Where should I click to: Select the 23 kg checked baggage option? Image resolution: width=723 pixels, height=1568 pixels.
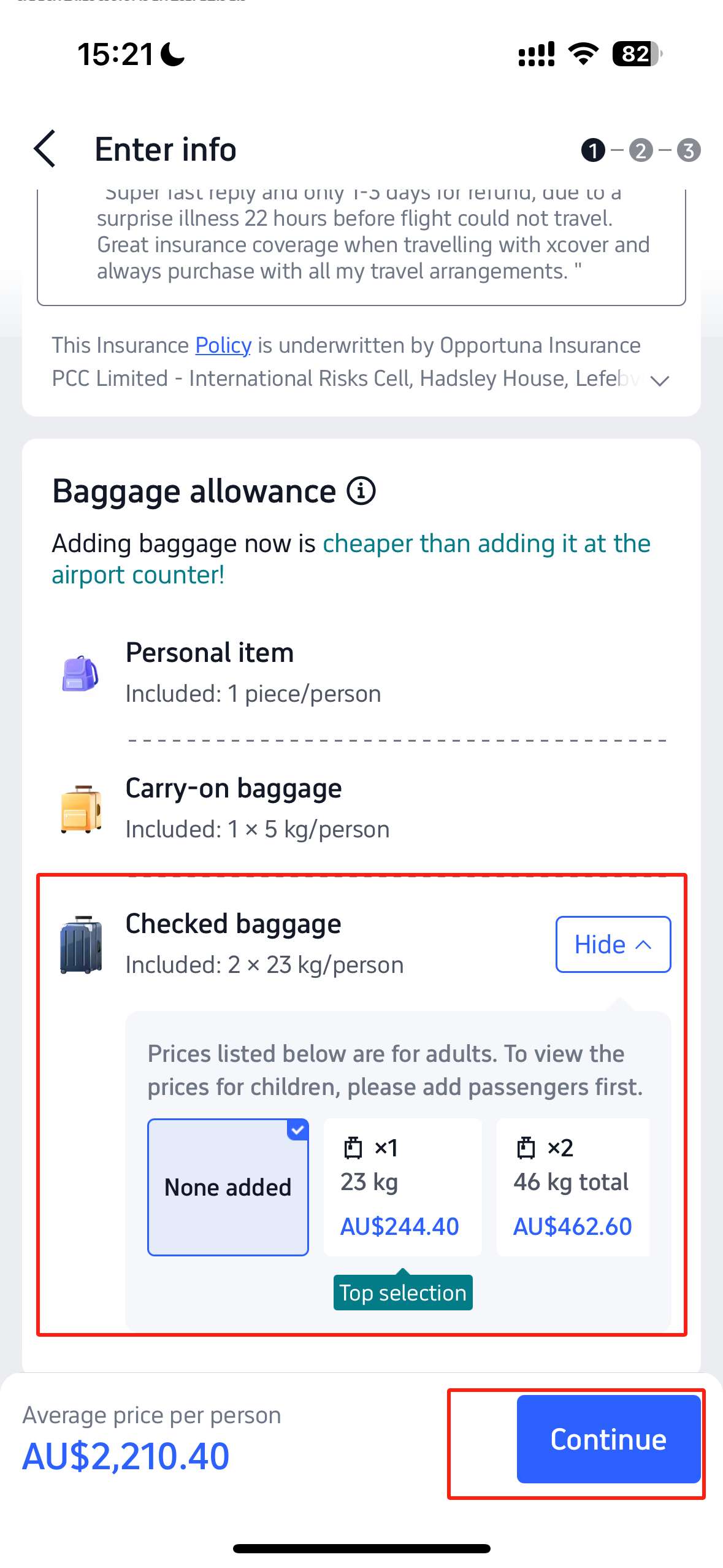tap(402, 1186)
